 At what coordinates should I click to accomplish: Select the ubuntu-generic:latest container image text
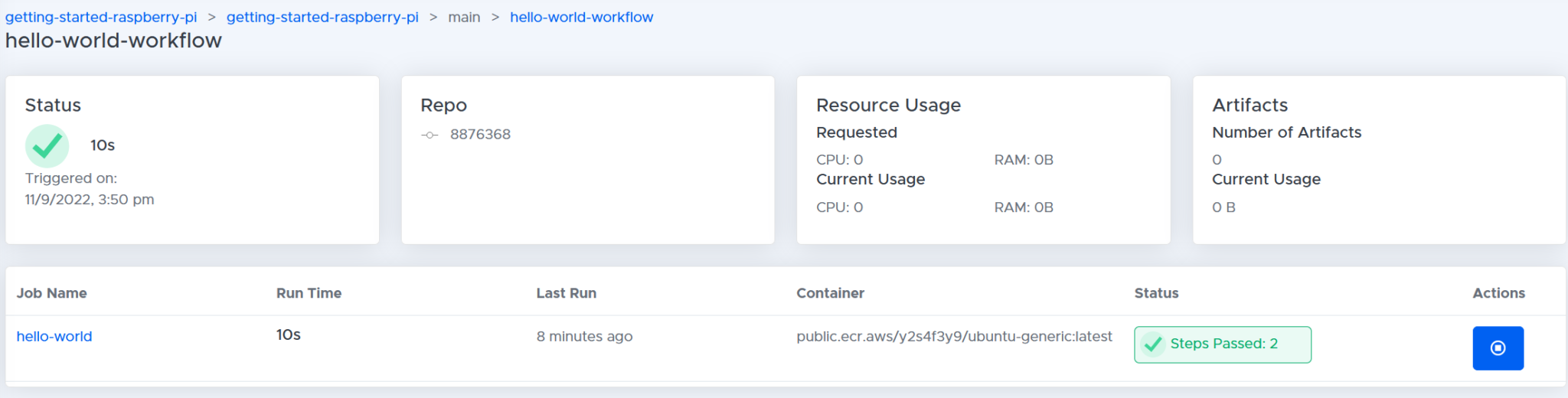tap(954, 336)
